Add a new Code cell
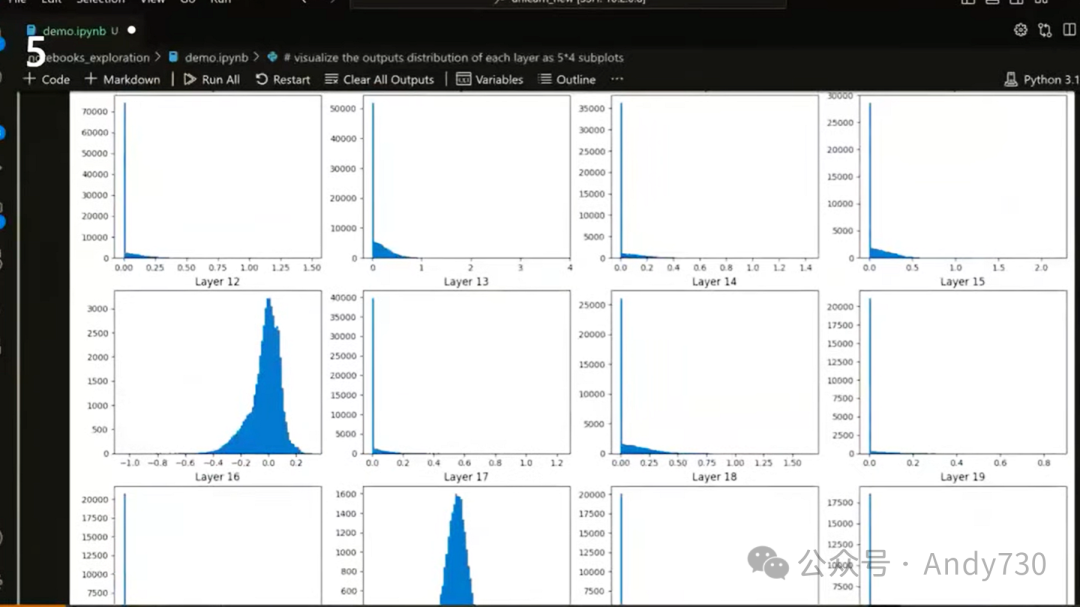The width and height of the screenshot is (1080, 607). (47, 79)
